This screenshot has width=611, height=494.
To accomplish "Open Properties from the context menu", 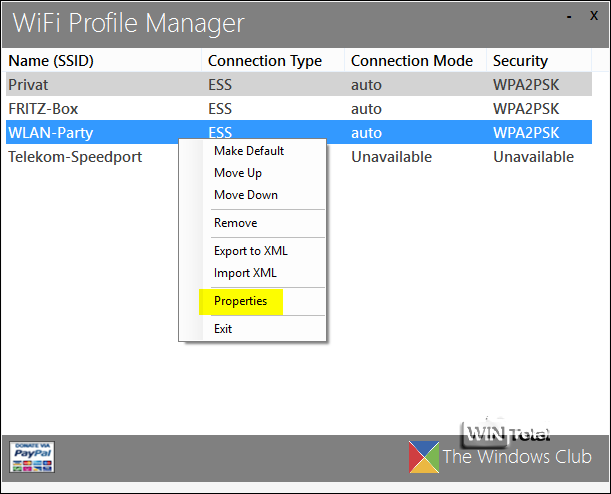I will click(x=241, y=301).
